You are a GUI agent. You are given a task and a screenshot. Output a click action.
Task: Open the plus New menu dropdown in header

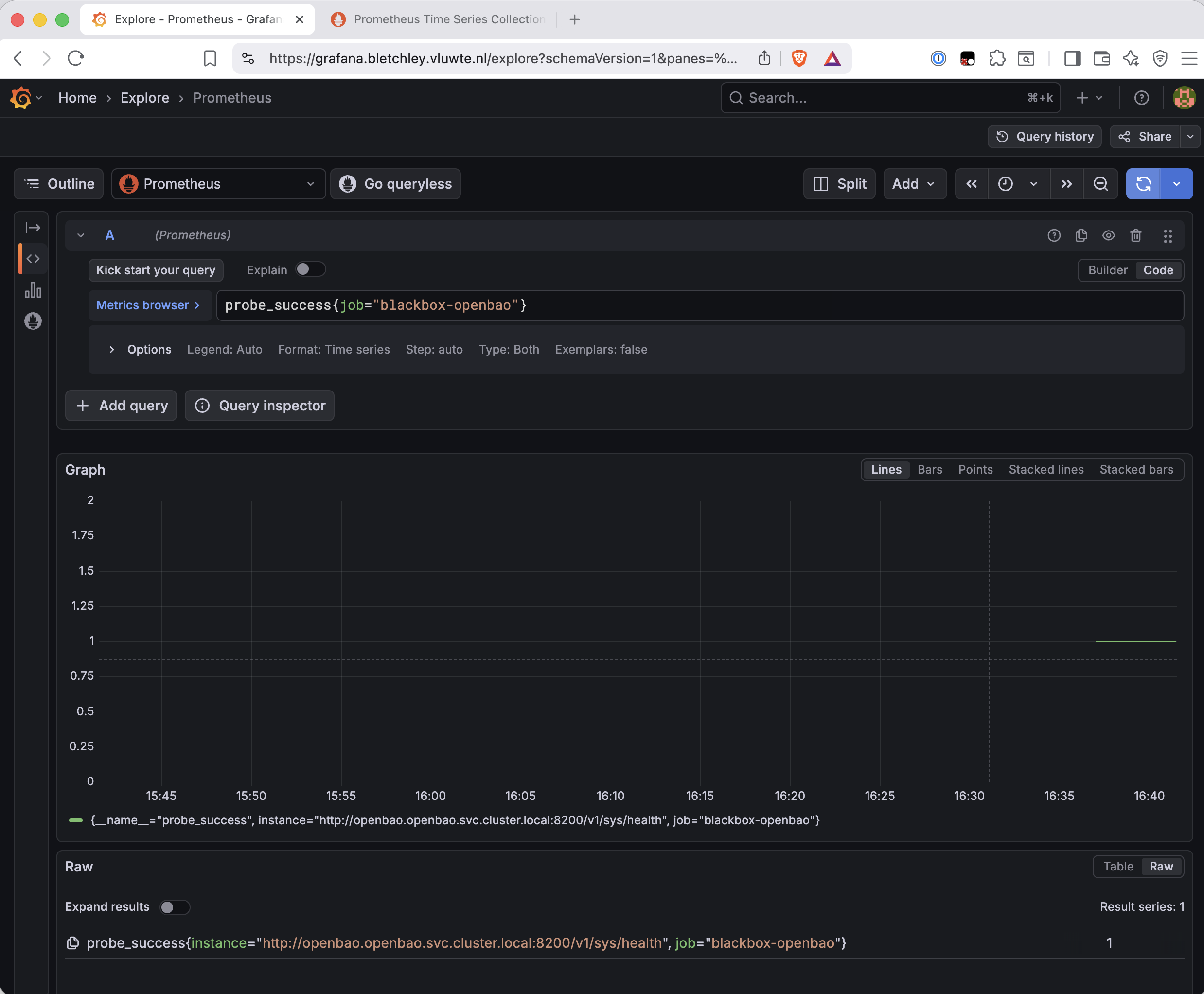(1089, 98)
